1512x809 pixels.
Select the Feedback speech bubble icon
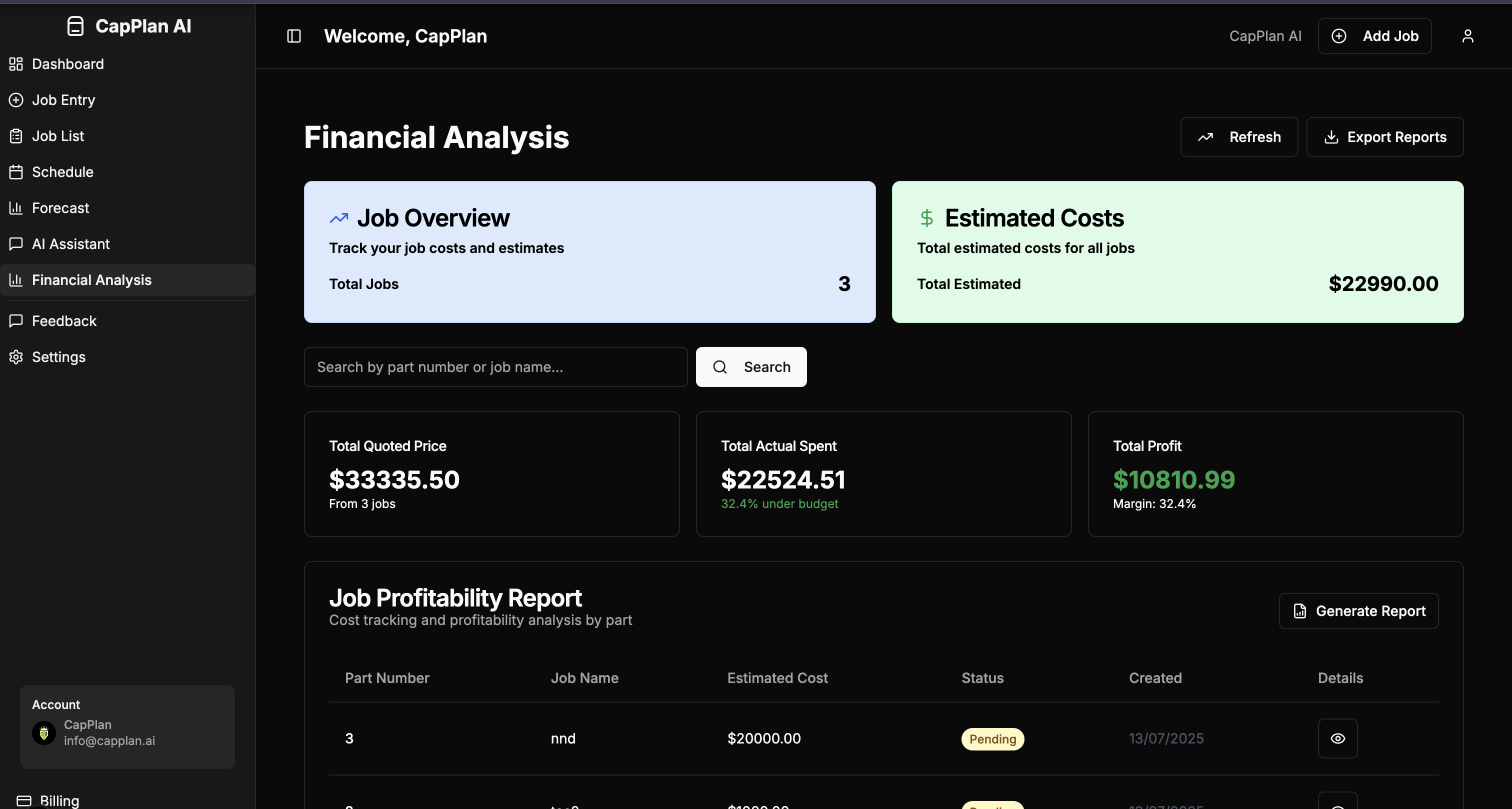[x=16, y=320]
